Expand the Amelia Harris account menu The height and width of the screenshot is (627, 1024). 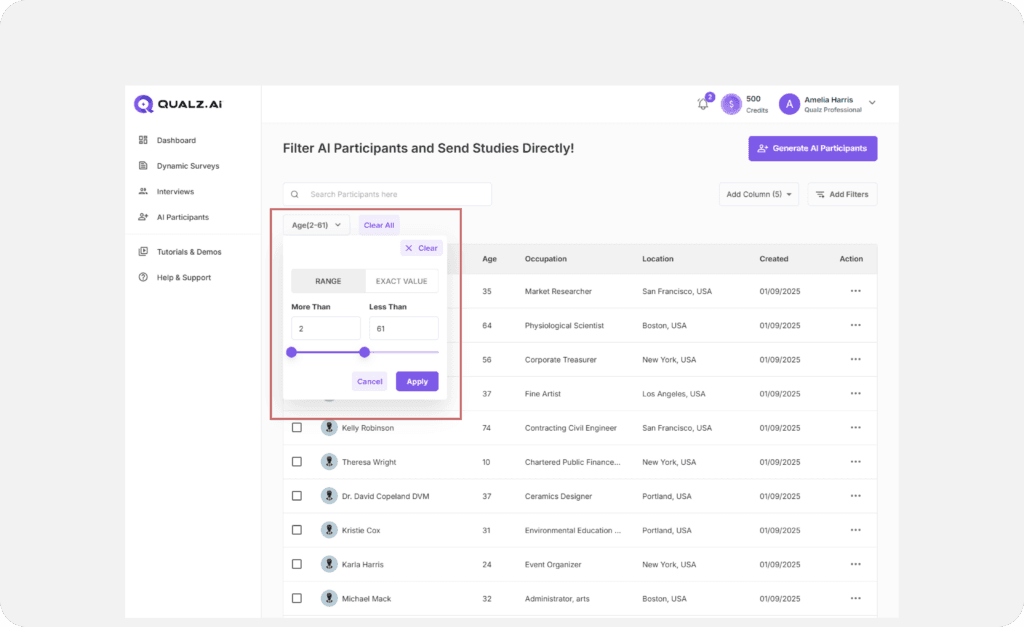872,103
